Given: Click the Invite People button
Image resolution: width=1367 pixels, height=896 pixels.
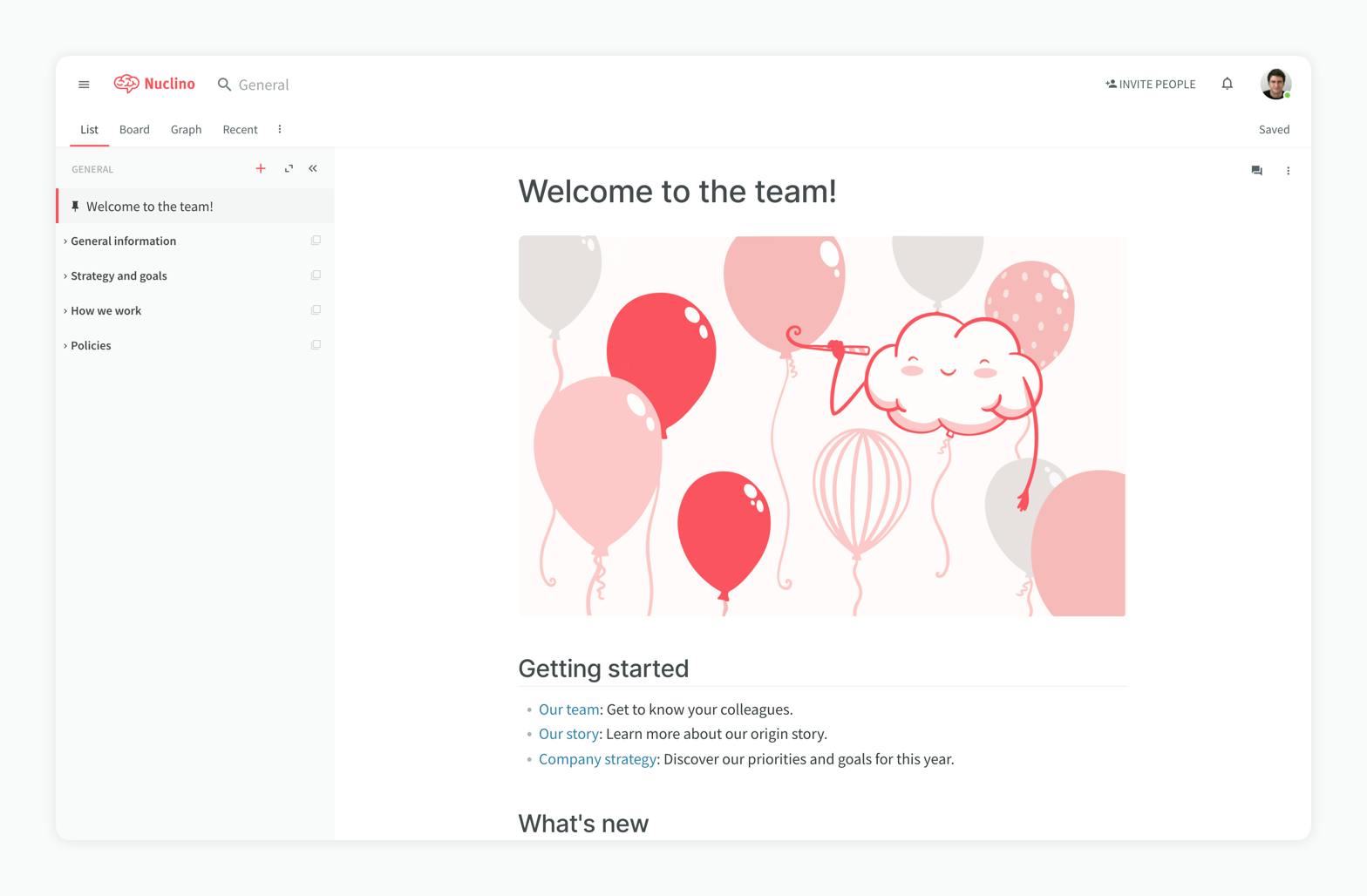Looking at the screenshot, I should (x=1150, y=84).
